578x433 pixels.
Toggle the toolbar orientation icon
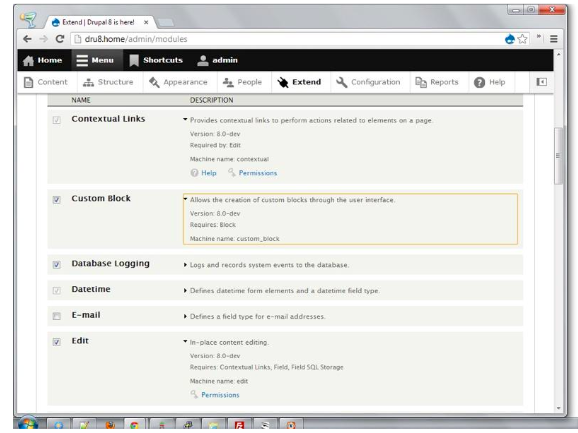pos(541,82)
